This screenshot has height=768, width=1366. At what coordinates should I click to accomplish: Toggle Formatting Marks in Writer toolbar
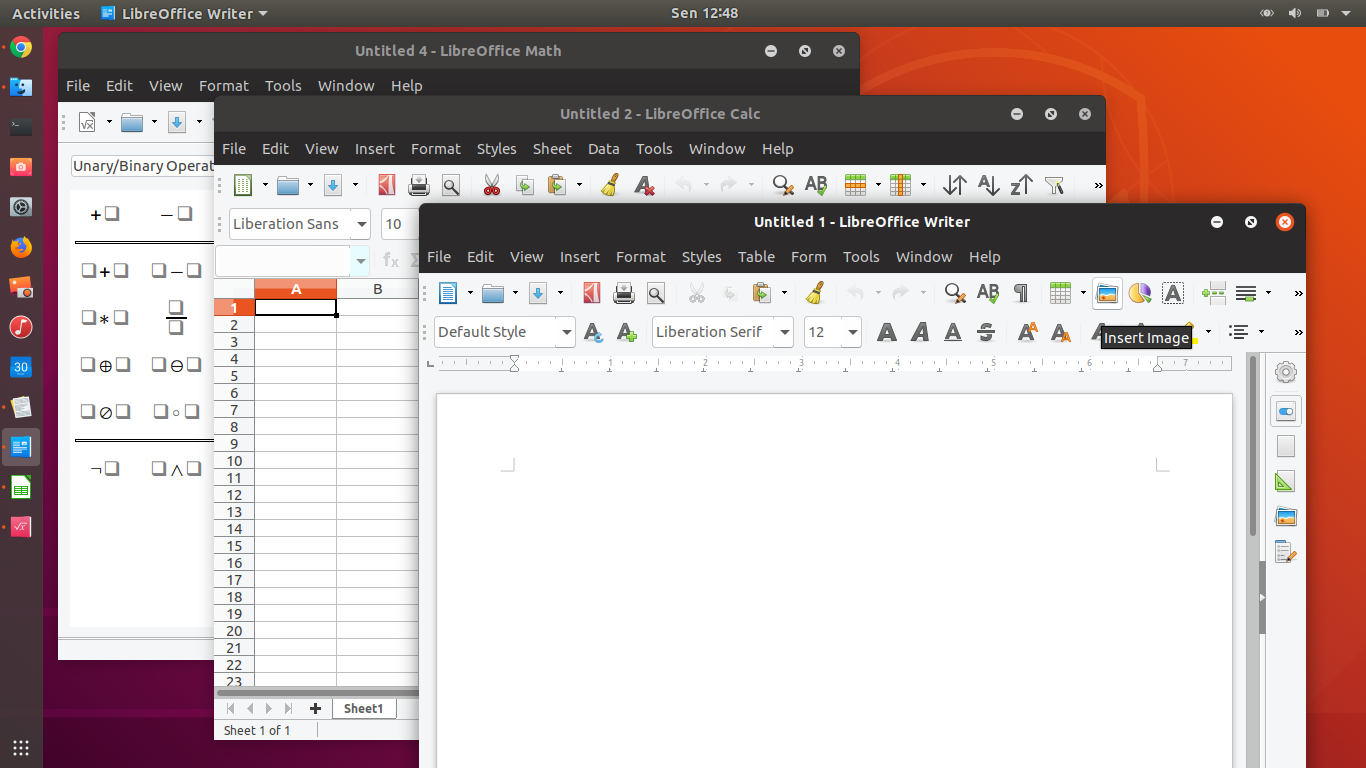coord(1021,293)
